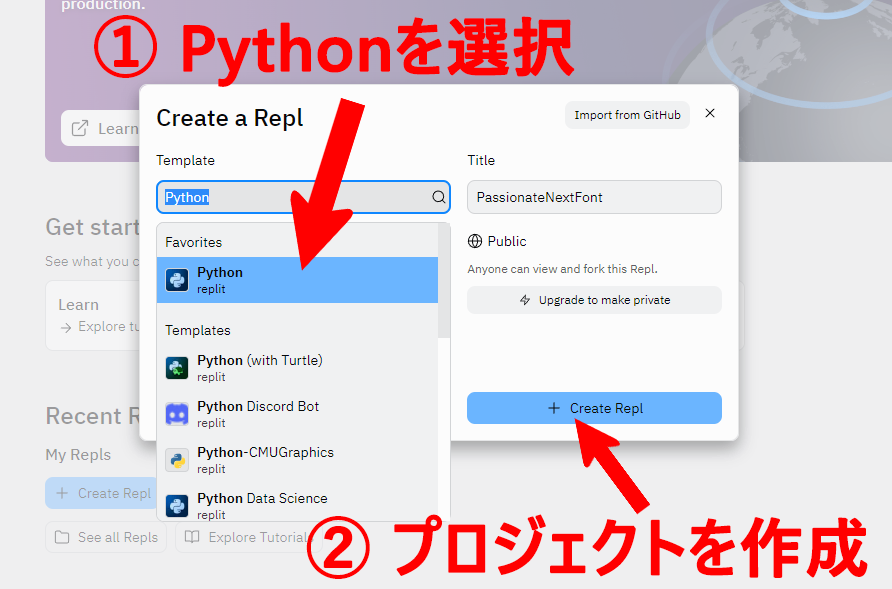Screen dimensions: 892x589
Task: Click the Discord bot template icon
Action: tap(177, 414)
